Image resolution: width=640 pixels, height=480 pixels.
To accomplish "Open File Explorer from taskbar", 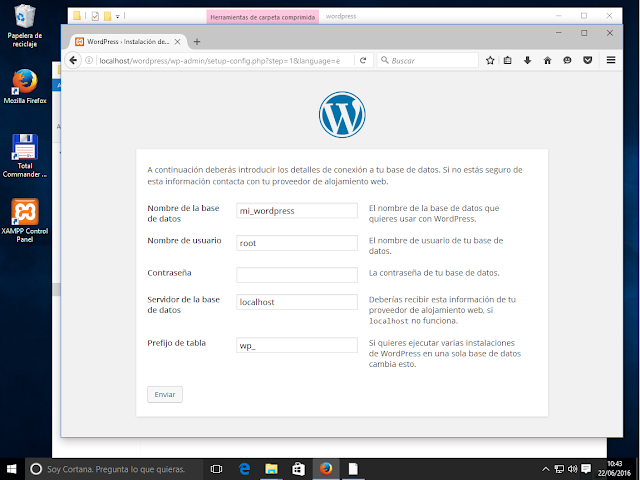I will tap(271, 469).
